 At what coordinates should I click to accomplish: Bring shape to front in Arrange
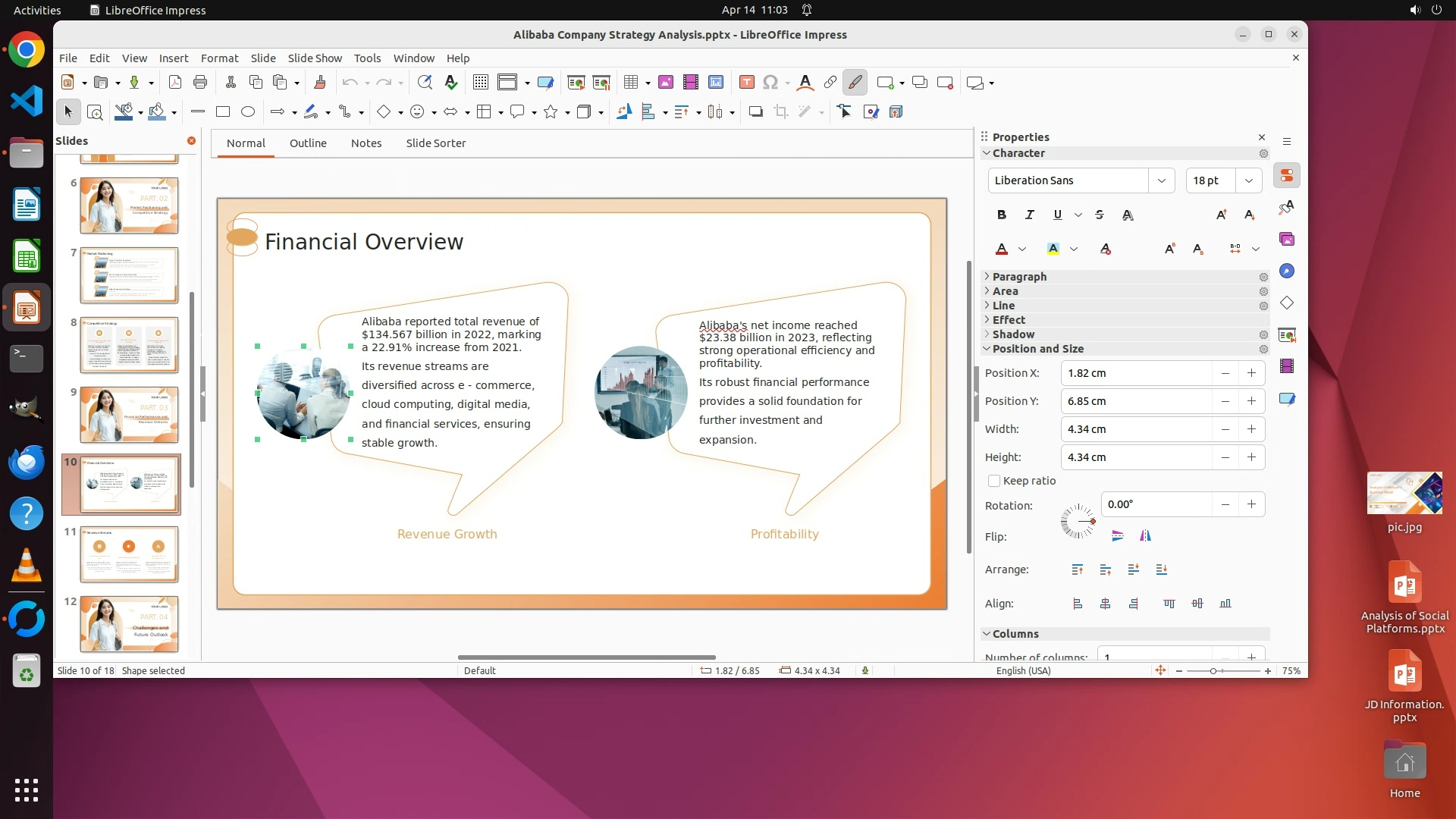pyautogui.click(x=1078, y=570)
